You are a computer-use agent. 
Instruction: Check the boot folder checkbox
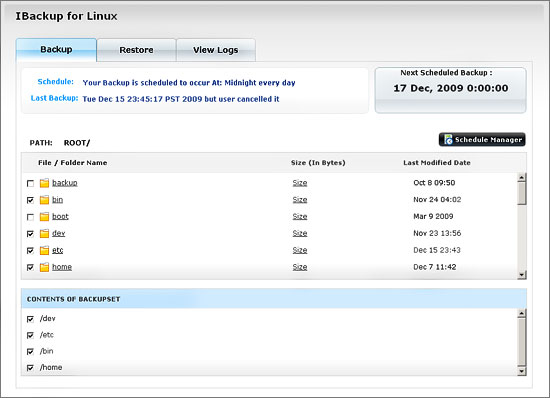click(x=31, y=217)
